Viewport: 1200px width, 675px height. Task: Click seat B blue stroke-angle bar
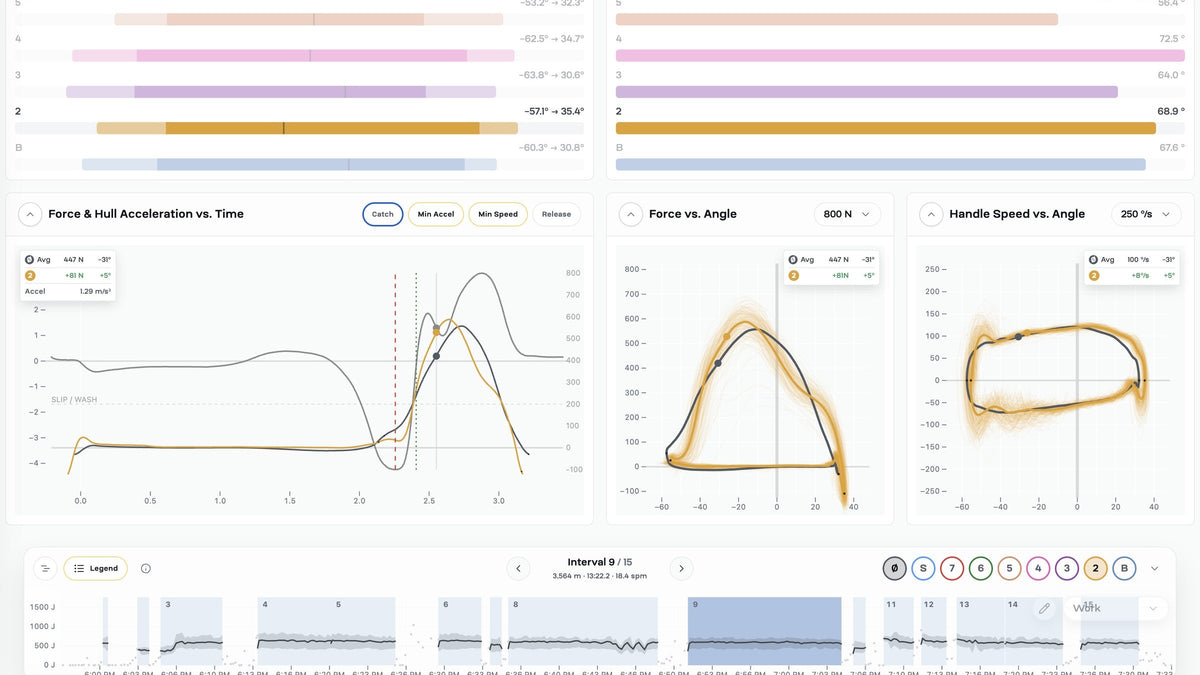289,164
